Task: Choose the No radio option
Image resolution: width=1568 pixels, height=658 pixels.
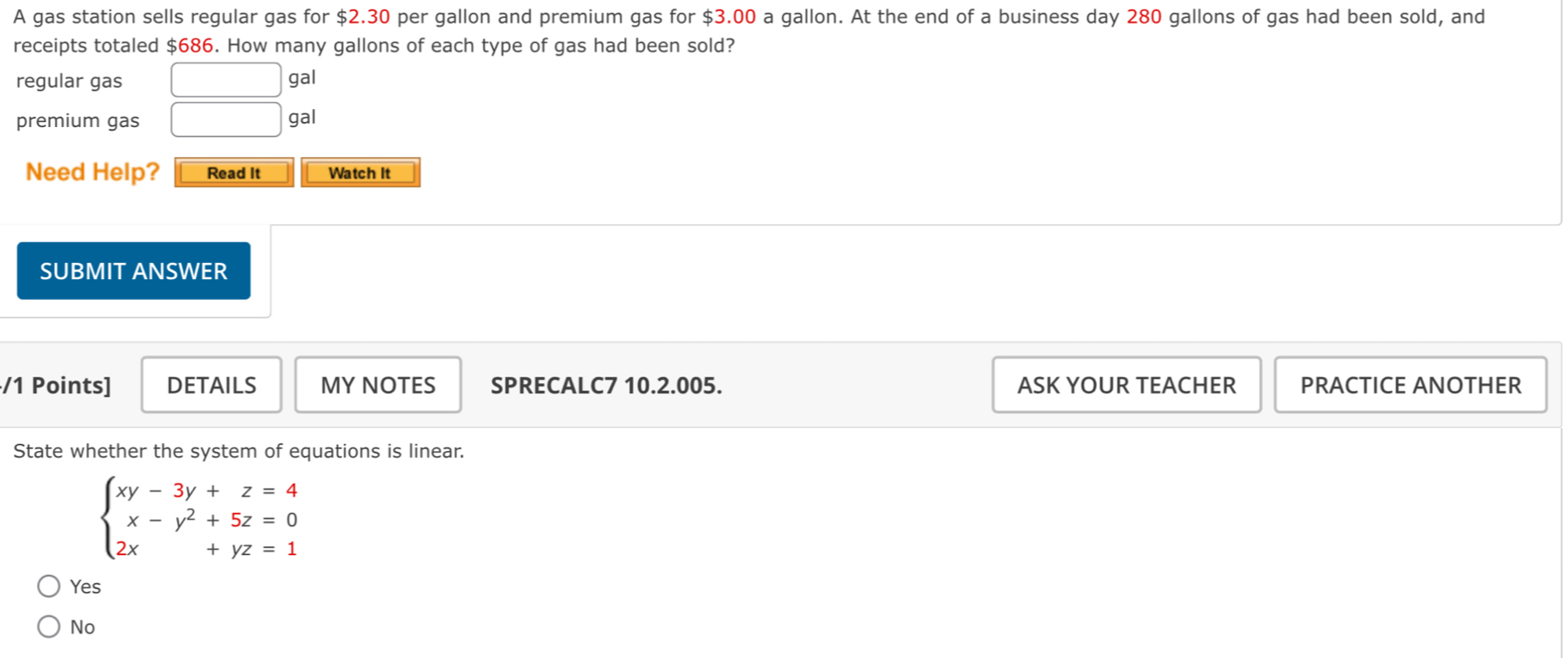Action: click(x=49, y=627)
